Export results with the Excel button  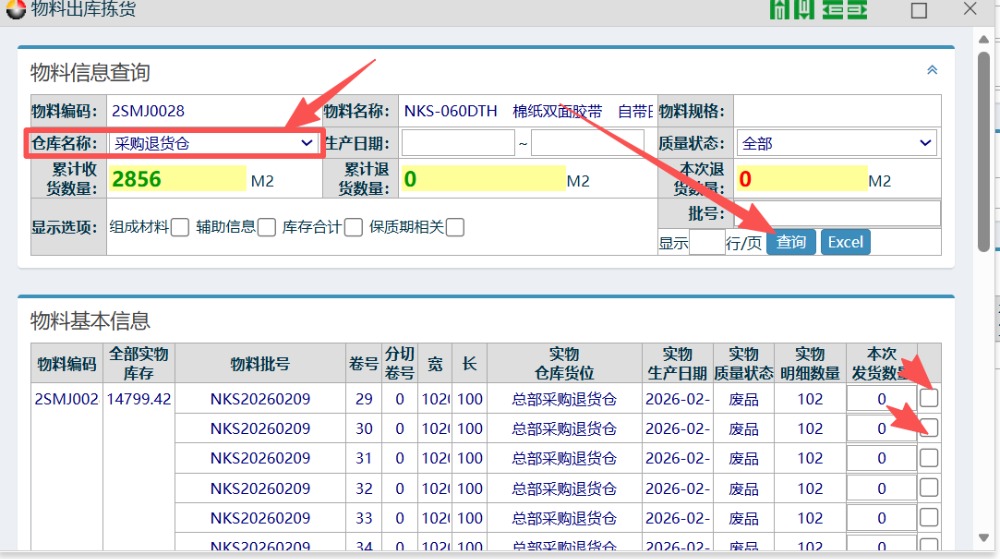(x=845, y=242)
